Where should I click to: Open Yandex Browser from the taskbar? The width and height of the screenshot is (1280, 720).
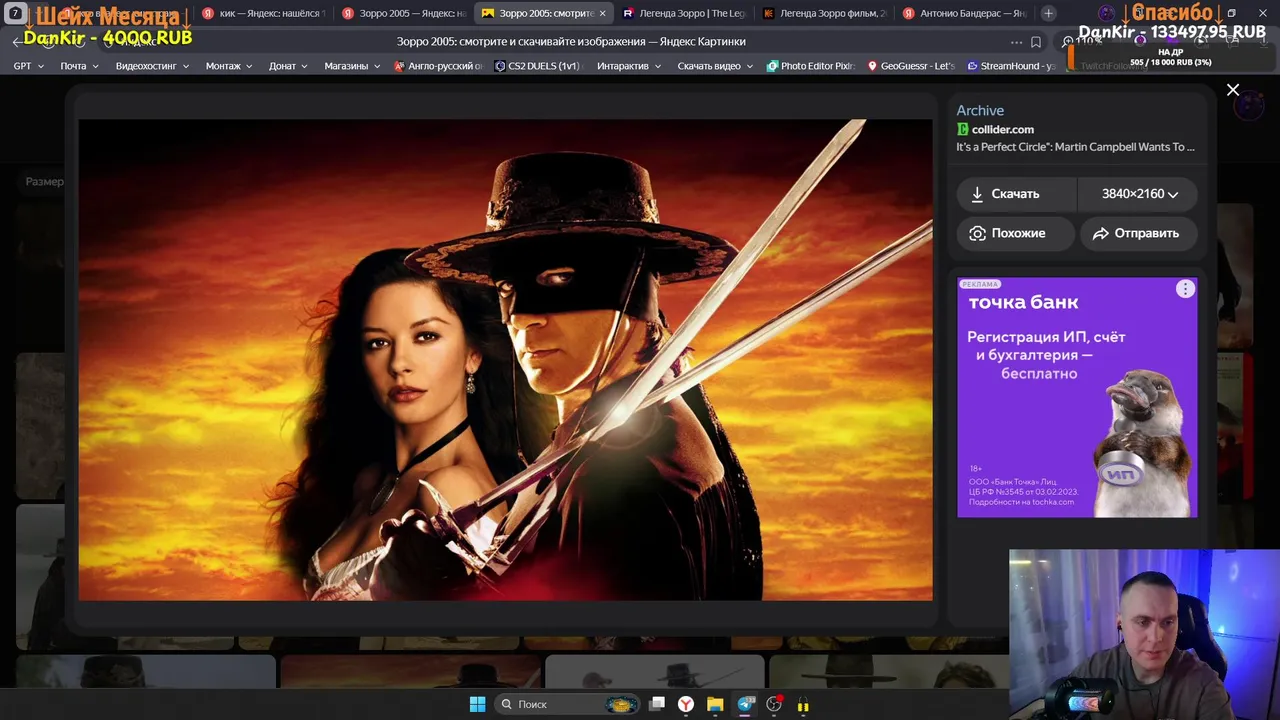click(686, 704)
